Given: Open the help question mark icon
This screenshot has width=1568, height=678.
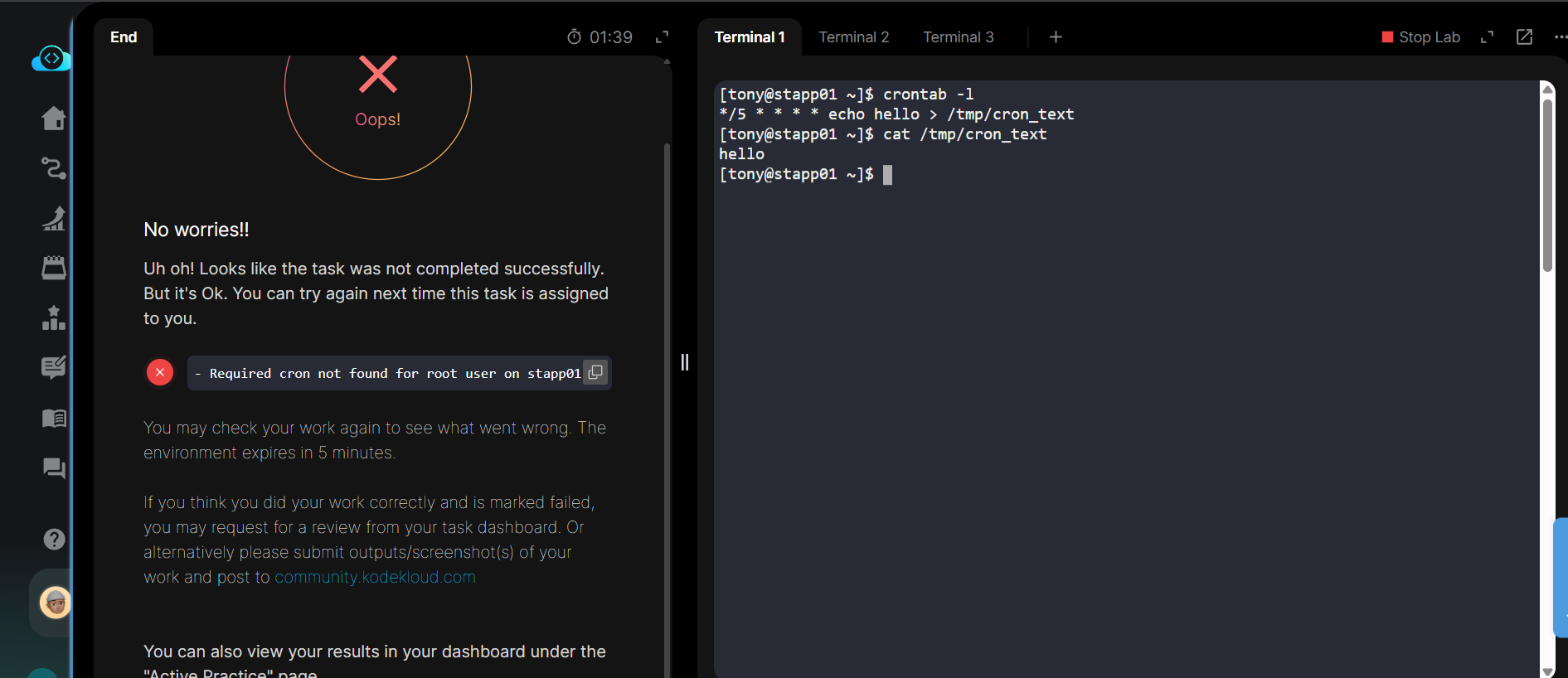Looking at the screenshot, I should (54, 540).
